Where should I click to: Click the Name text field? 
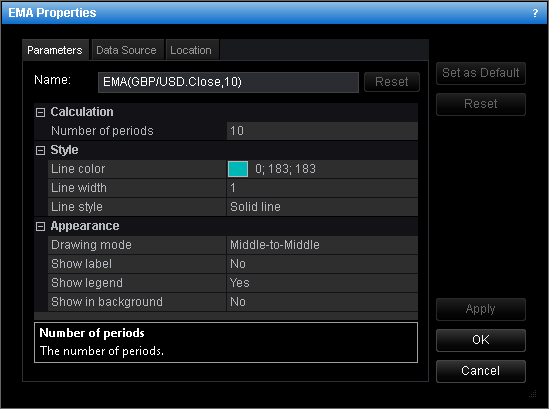(x=228, y=82)
